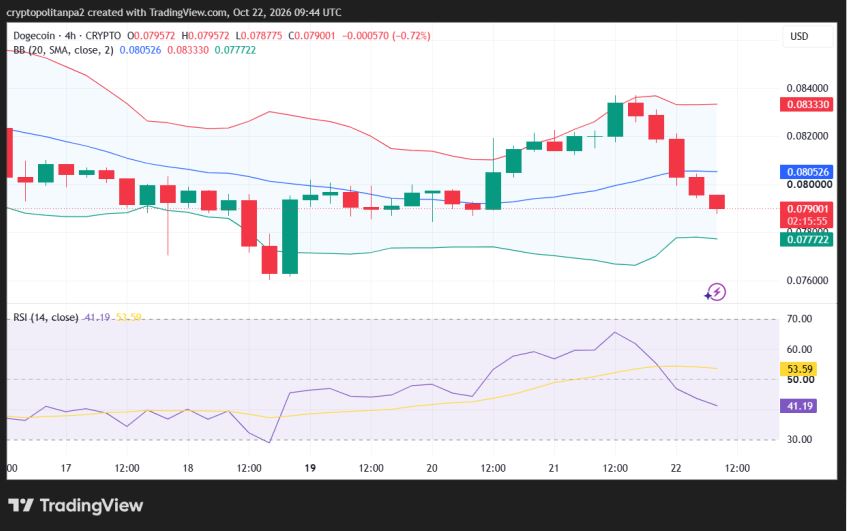The width and height of the screenshot is (847, 531).
Task: Click the purple lightning flash icon on chart
Action: [715, 292]
